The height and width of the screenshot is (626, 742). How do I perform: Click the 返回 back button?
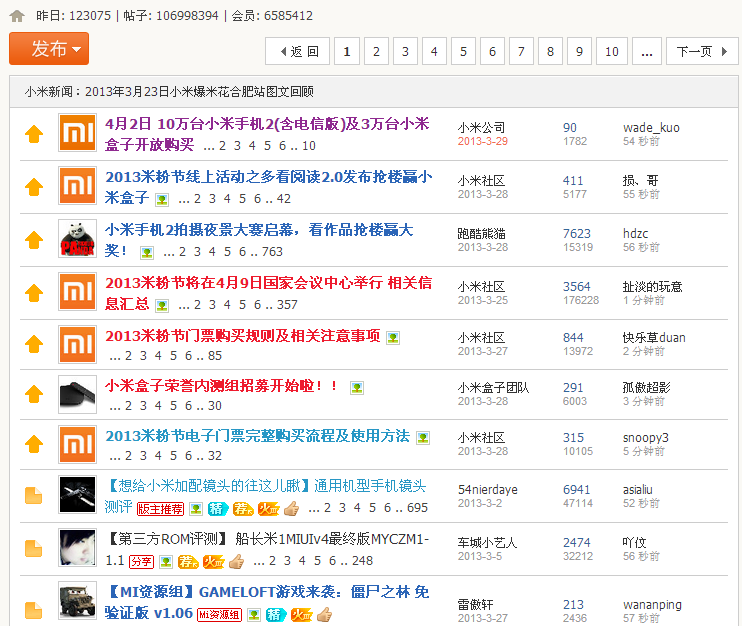tap(298, 51)
